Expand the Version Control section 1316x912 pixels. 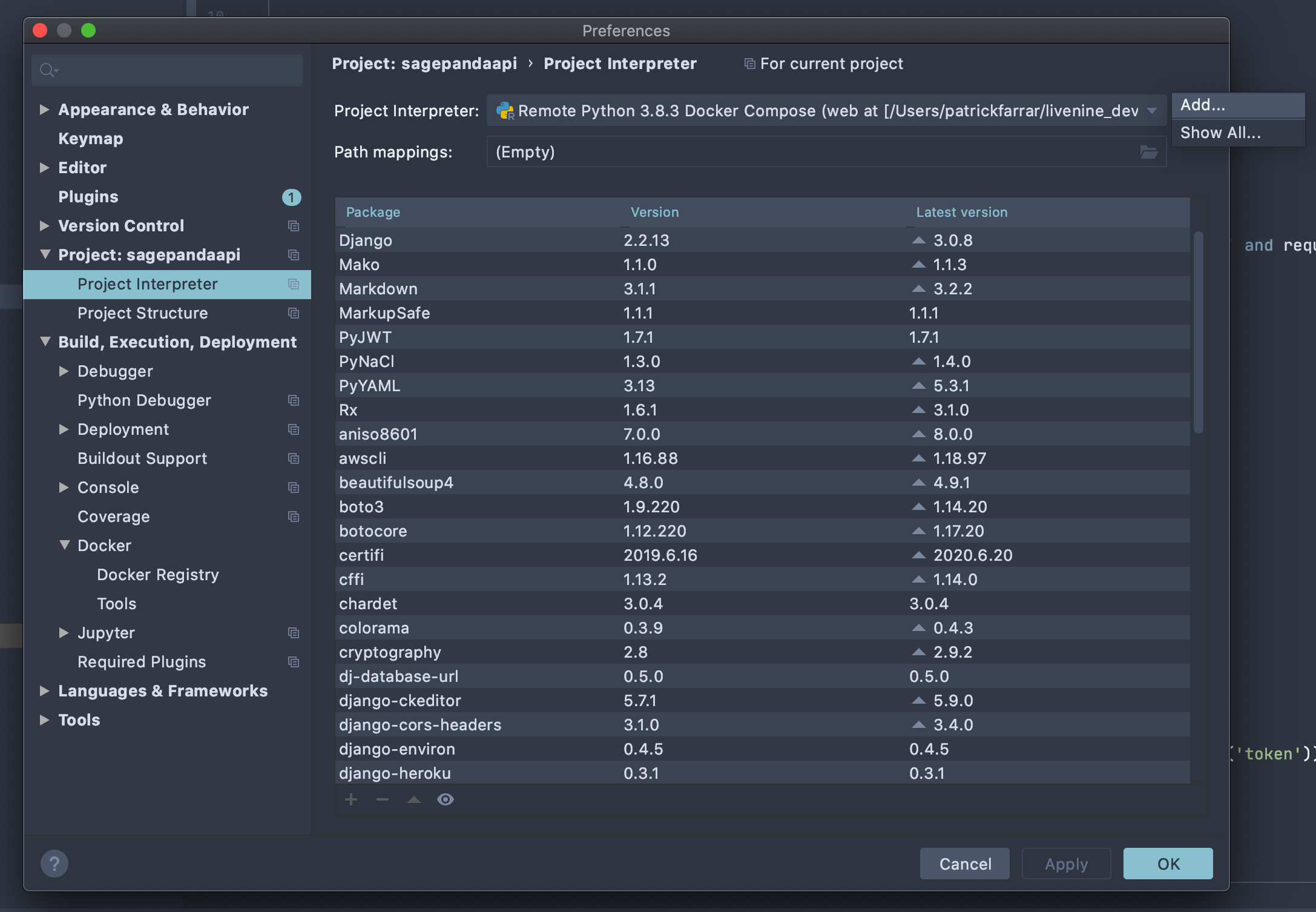click(44, 226)
